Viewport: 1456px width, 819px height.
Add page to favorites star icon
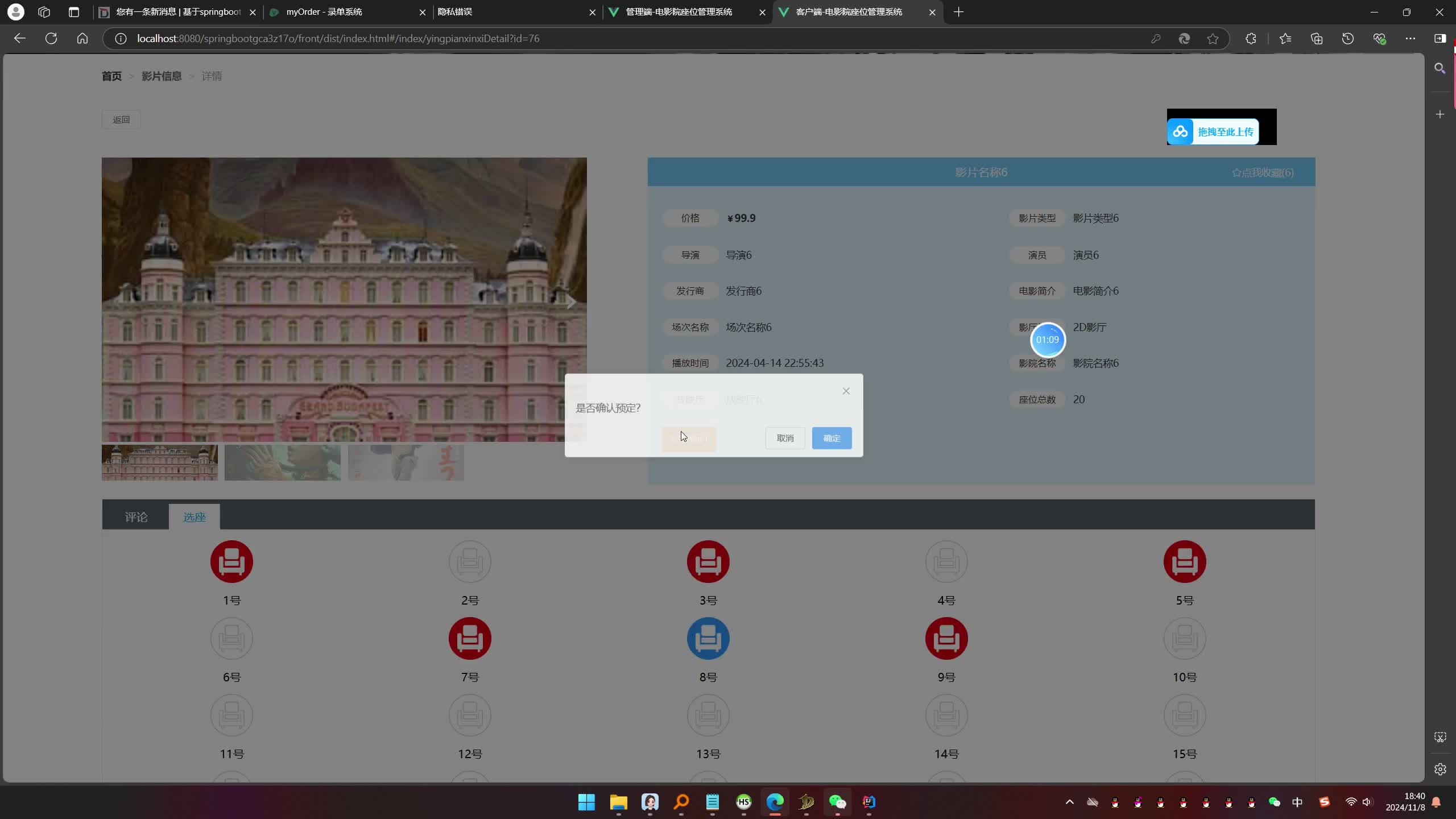[x=1213, y=38]
